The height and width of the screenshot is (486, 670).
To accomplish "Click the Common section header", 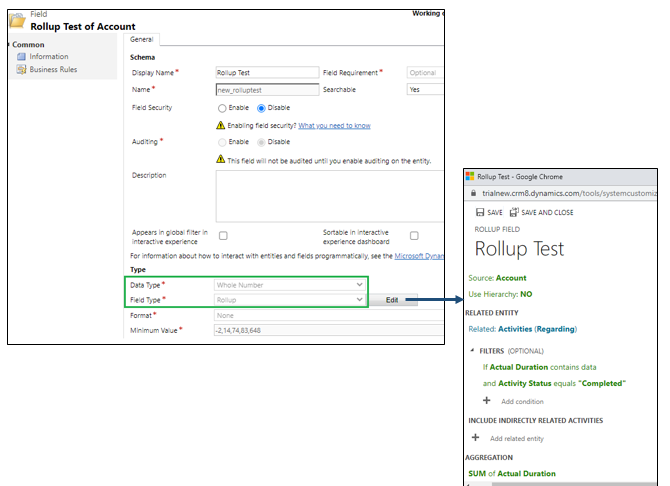I will [x=28, y=44].
